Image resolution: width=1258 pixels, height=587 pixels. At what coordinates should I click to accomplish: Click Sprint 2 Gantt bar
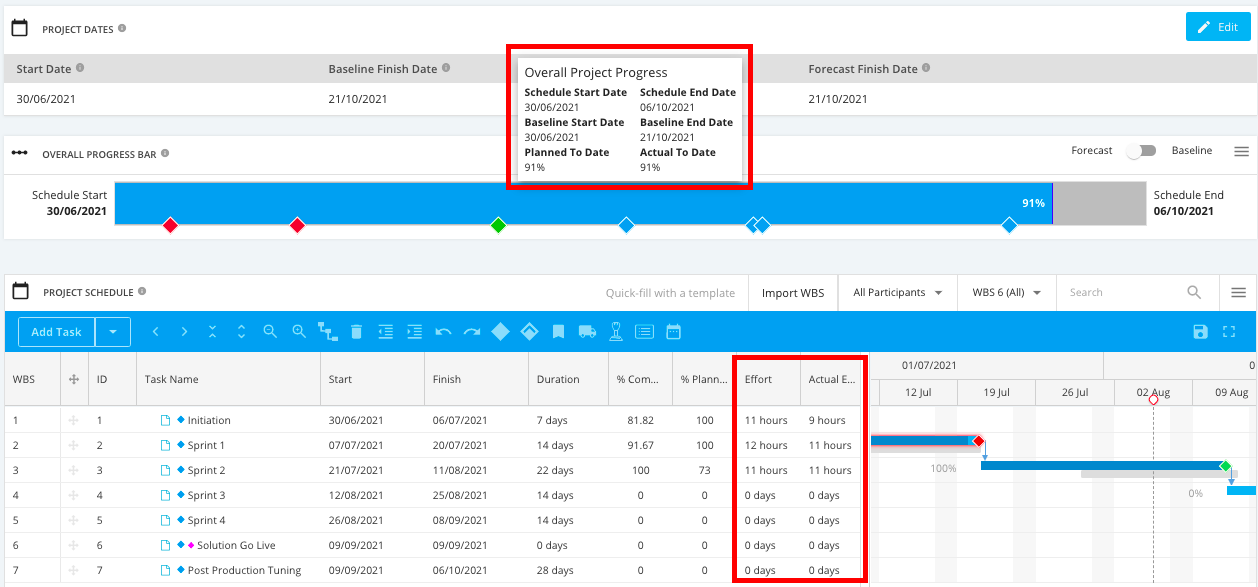click(x=1102, y=466)
